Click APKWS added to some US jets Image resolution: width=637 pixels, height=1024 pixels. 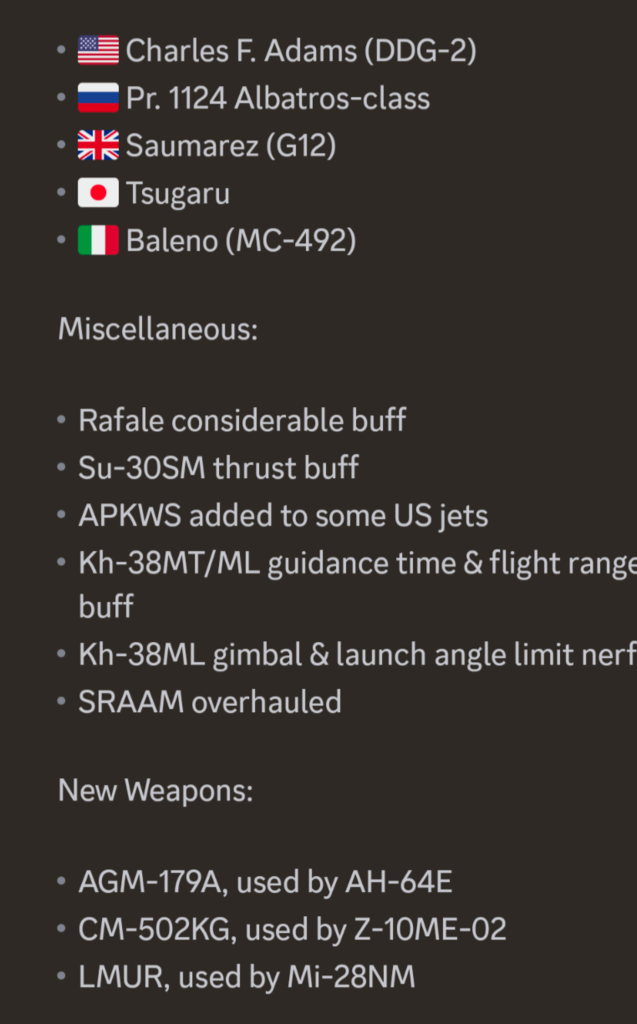pos(283,516)
